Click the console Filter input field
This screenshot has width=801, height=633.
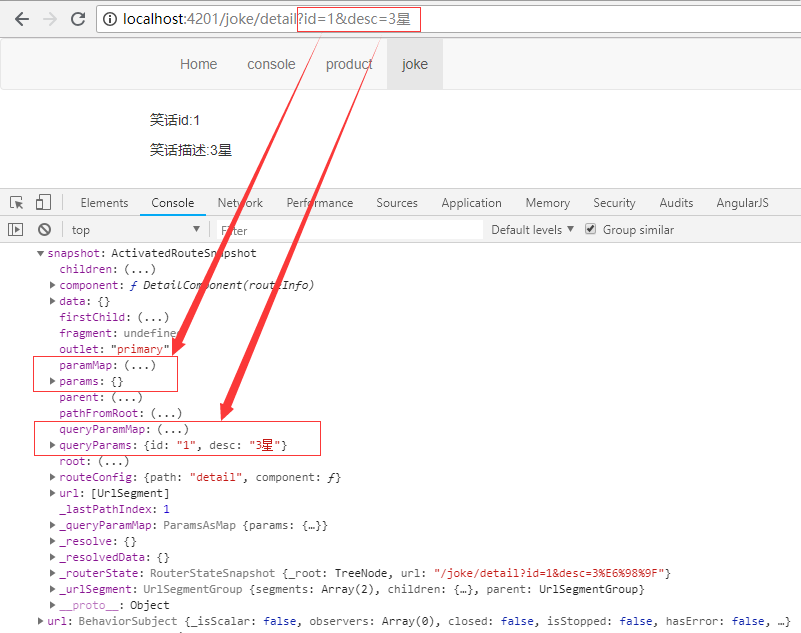point(320,230)
